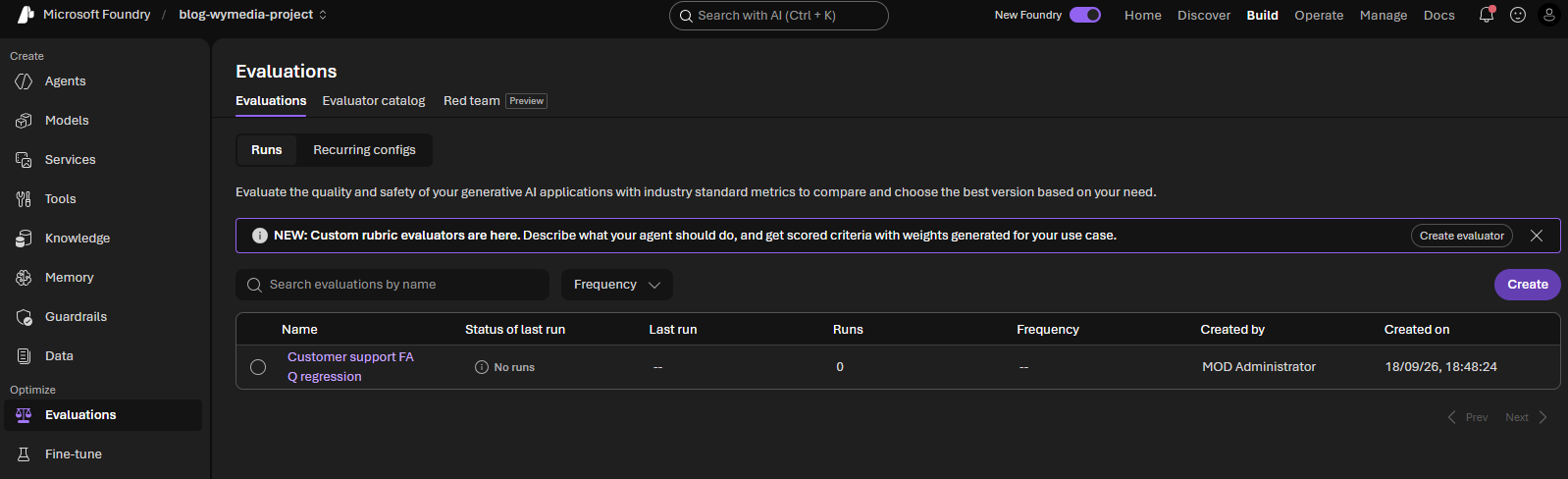
Task: Click the Created by column header
Action: (x=1232, y=330)
